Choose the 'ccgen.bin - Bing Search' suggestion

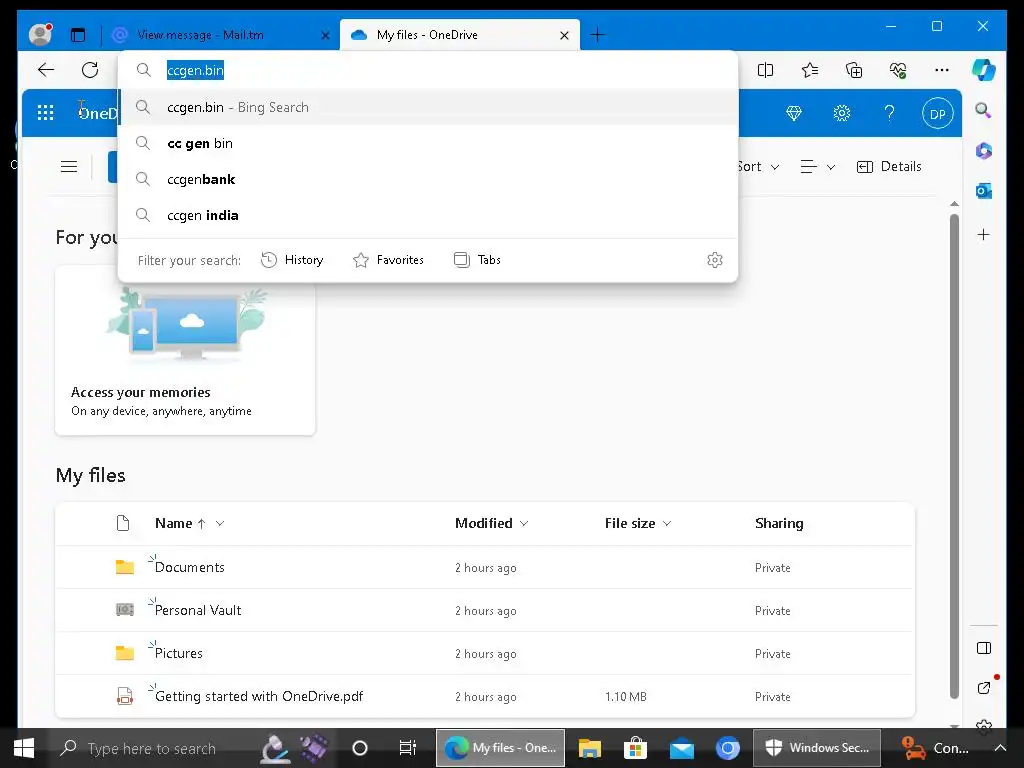[428, 107]
